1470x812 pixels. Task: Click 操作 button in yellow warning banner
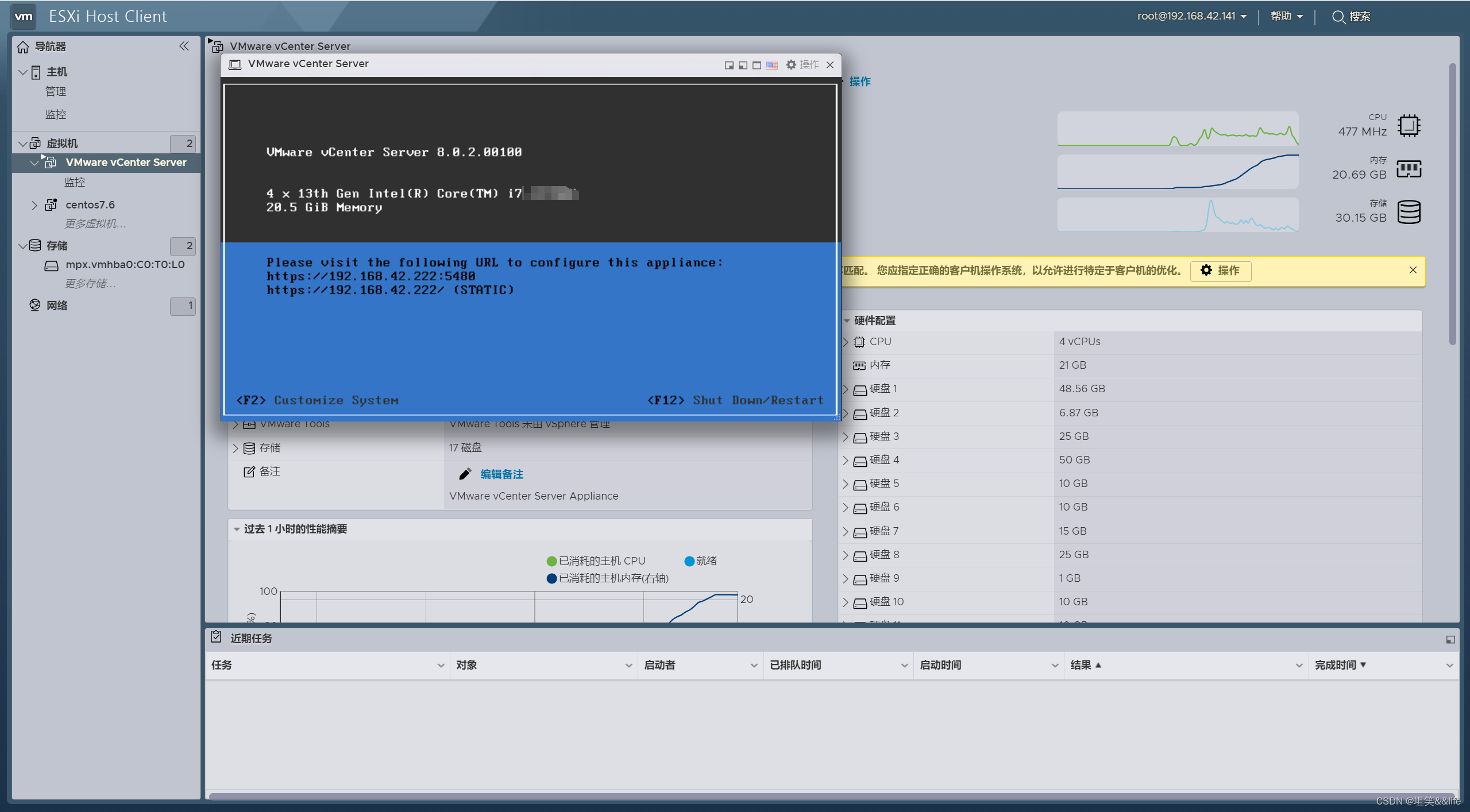pos(1220,270)
